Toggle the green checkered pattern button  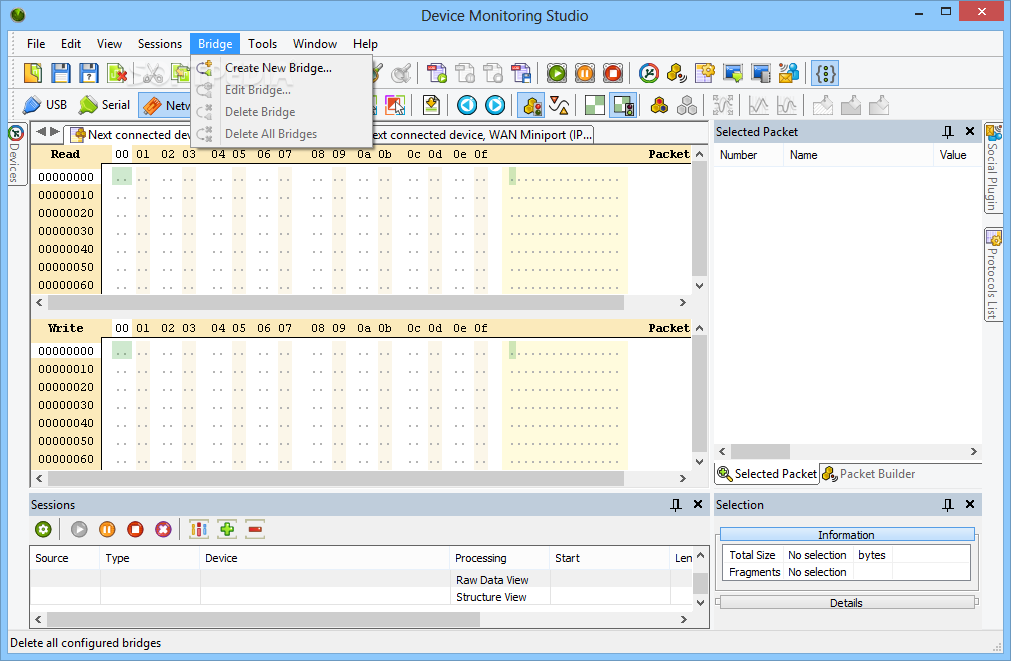tap(594, 104)
